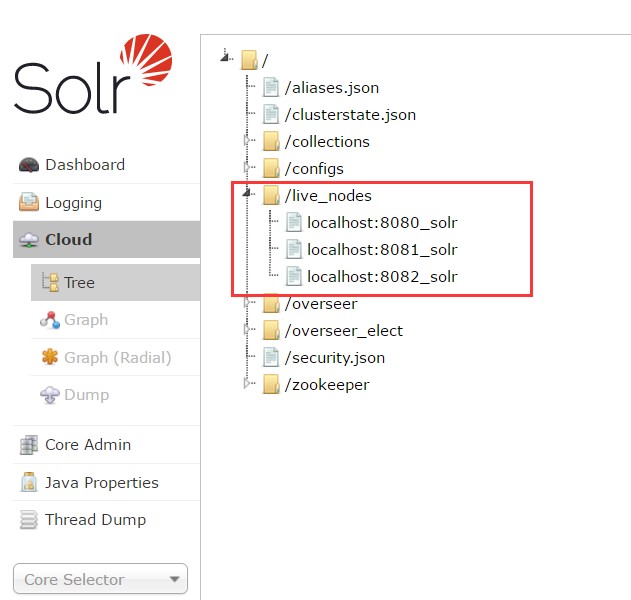Select the Cloud menu item

point(106,239)
